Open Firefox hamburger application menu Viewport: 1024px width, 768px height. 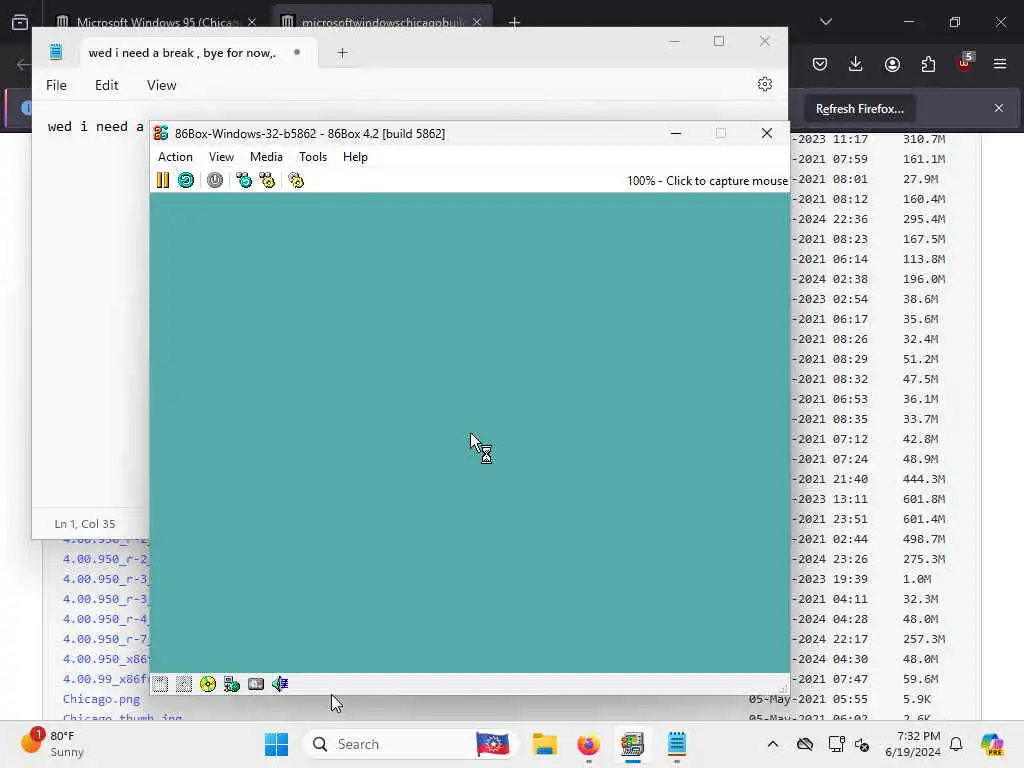coord(1000,64)
